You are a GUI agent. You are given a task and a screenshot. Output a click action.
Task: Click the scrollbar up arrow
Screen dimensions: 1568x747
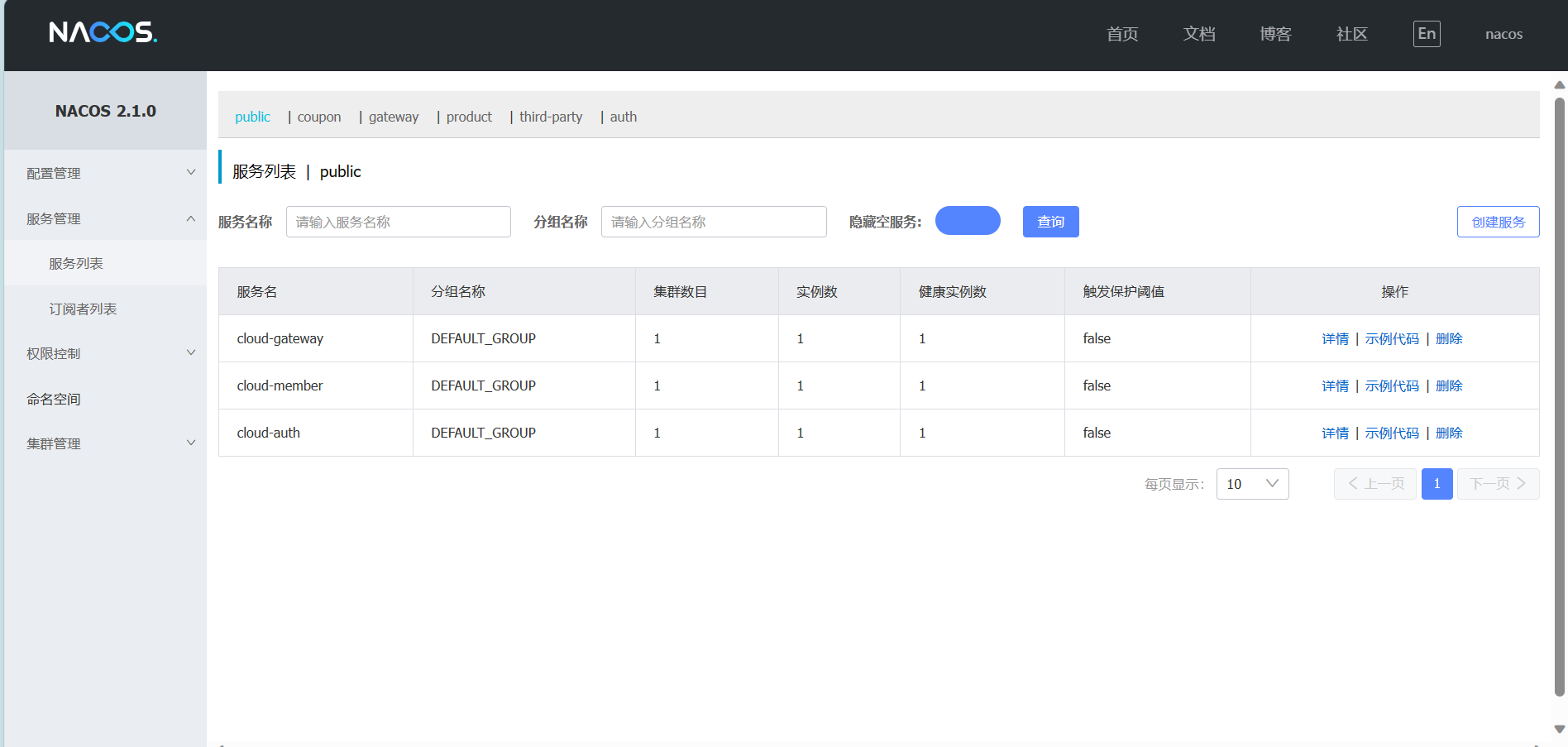pos(1559,84)
